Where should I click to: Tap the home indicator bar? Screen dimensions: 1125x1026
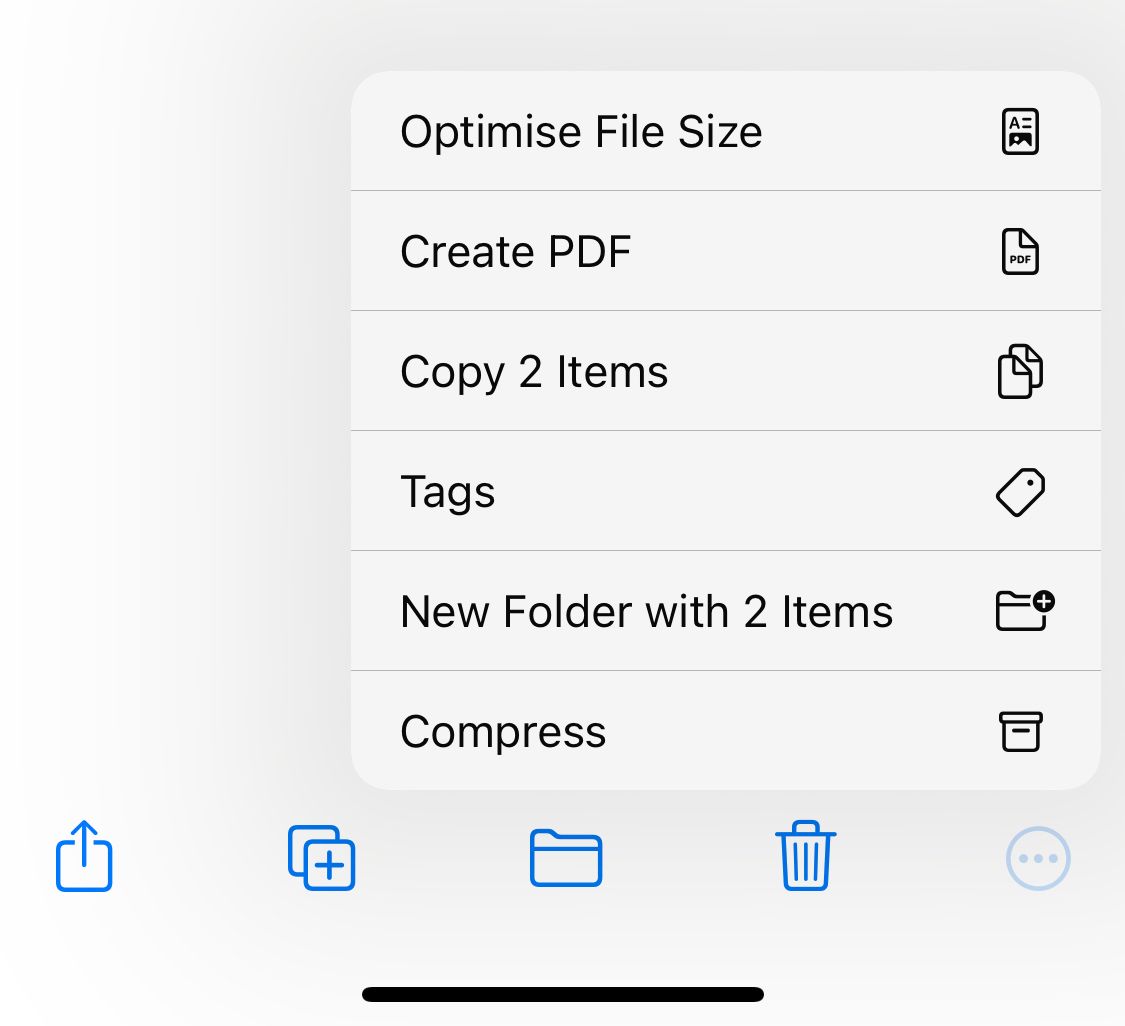[562, 993]
